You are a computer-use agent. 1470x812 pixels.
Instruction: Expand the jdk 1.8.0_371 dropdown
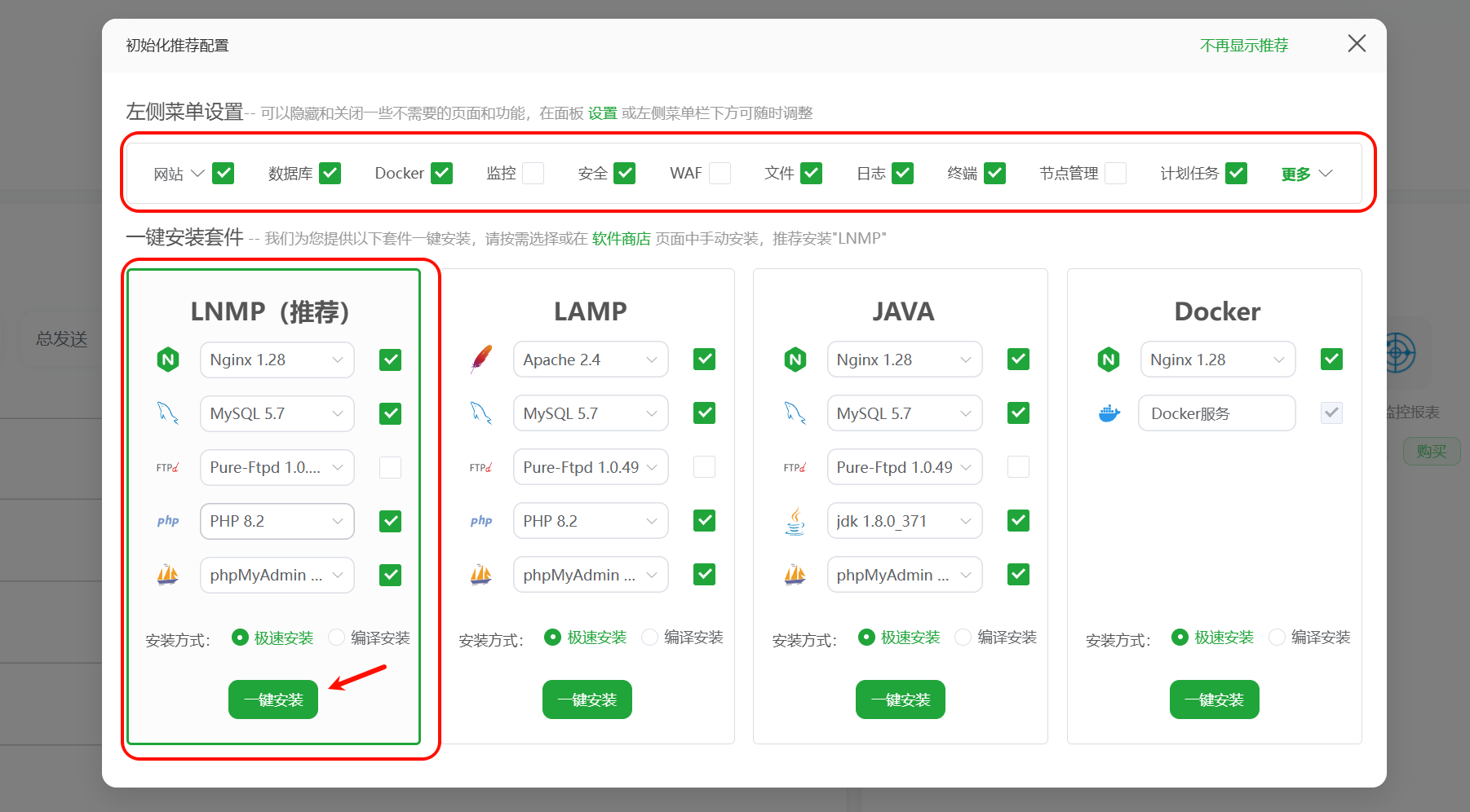pos(904,521)
